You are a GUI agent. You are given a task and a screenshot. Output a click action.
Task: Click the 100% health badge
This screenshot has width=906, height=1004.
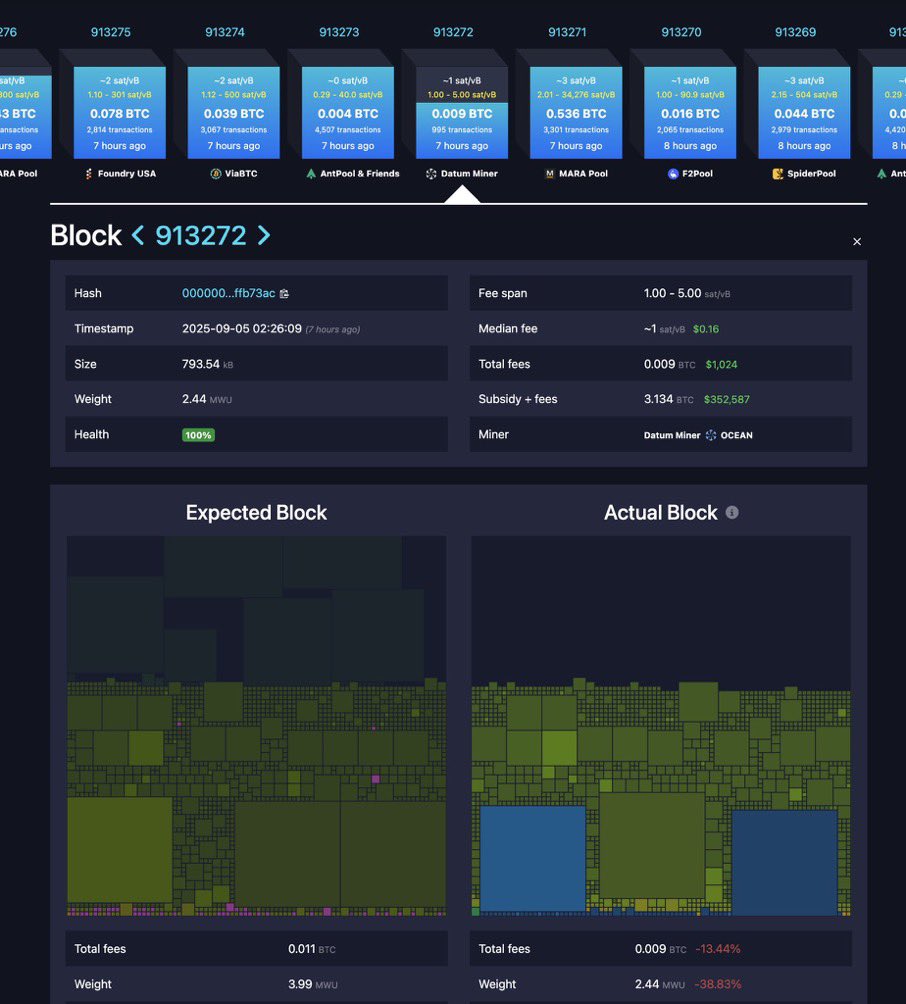coord(198,435)
